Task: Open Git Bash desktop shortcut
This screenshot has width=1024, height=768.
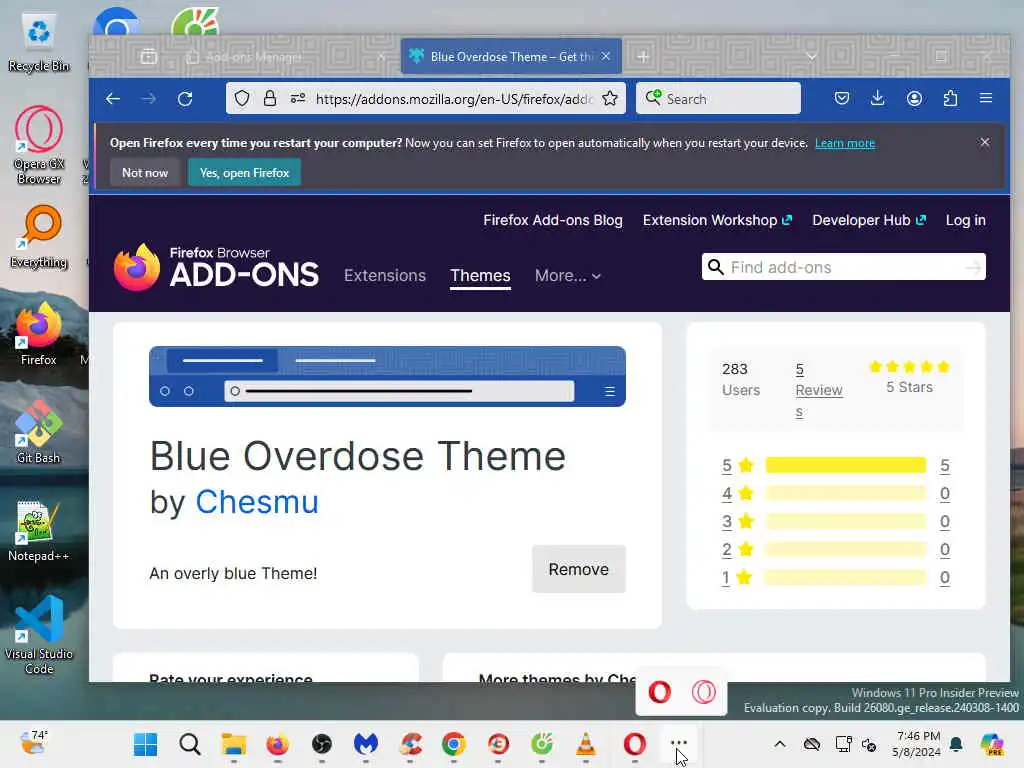Action: (x=39, y=432)
